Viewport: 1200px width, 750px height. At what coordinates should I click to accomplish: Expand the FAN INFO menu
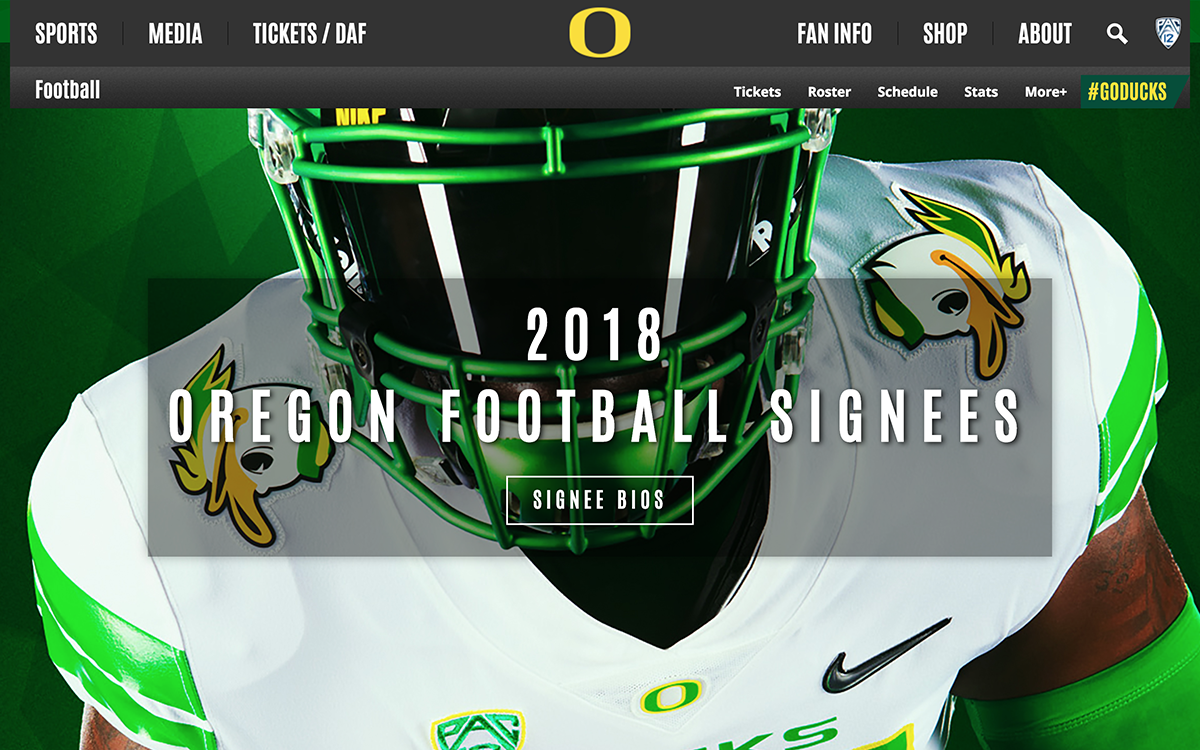[x=834, y=34]
